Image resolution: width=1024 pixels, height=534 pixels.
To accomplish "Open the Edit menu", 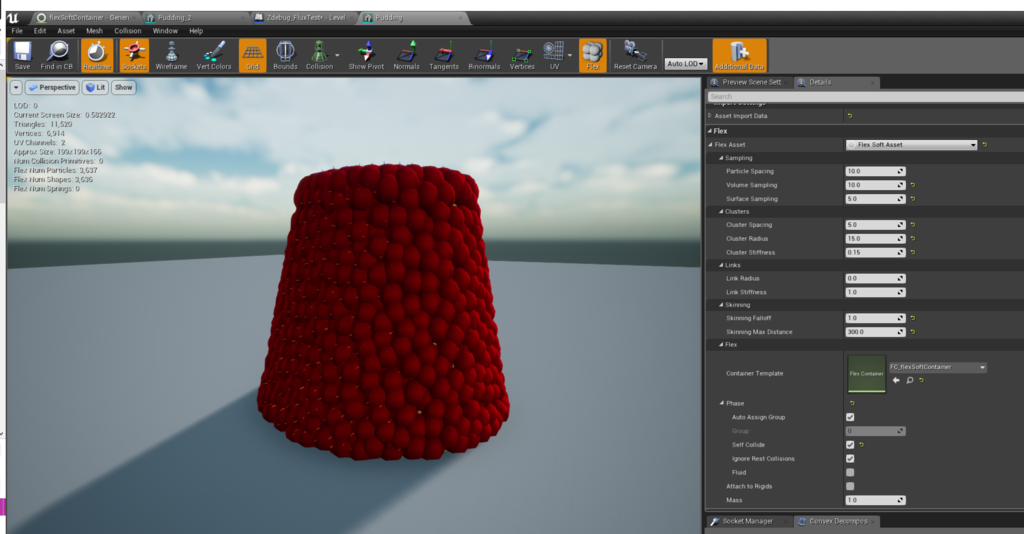I will pos(40,31).
